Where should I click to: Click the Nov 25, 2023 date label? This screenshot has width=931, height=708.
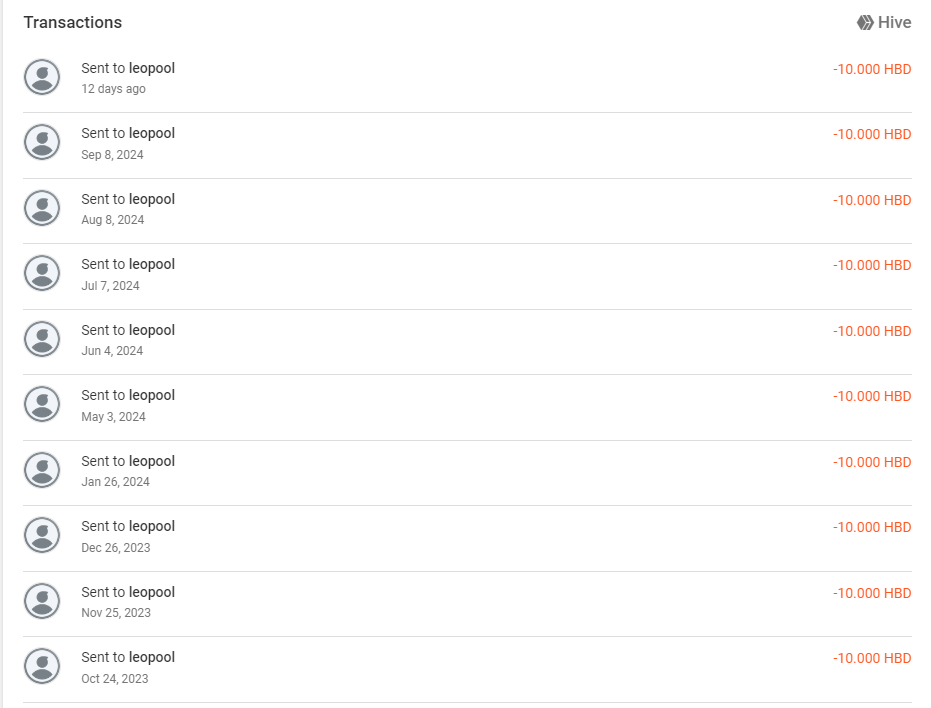pyautogui.click(x=116, y=613)
